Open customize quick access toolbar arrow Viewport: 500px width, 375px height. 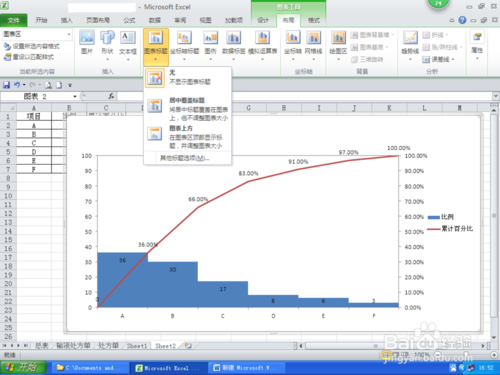point(70,85)
